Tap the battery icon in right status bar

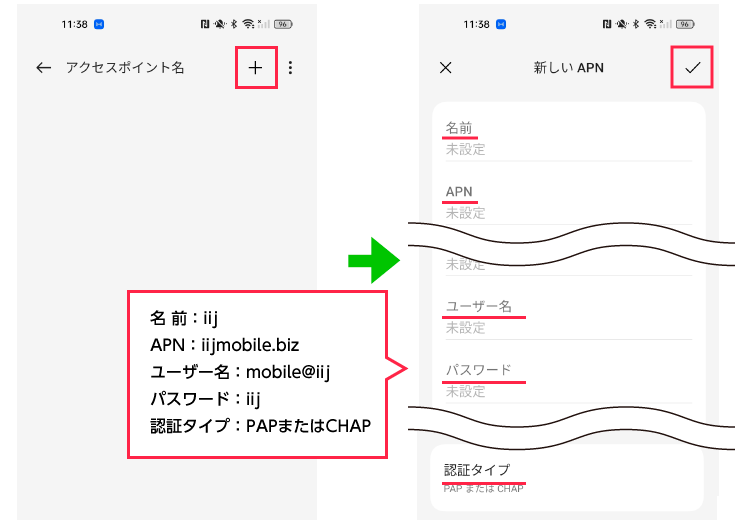click(x=685, y=24)
